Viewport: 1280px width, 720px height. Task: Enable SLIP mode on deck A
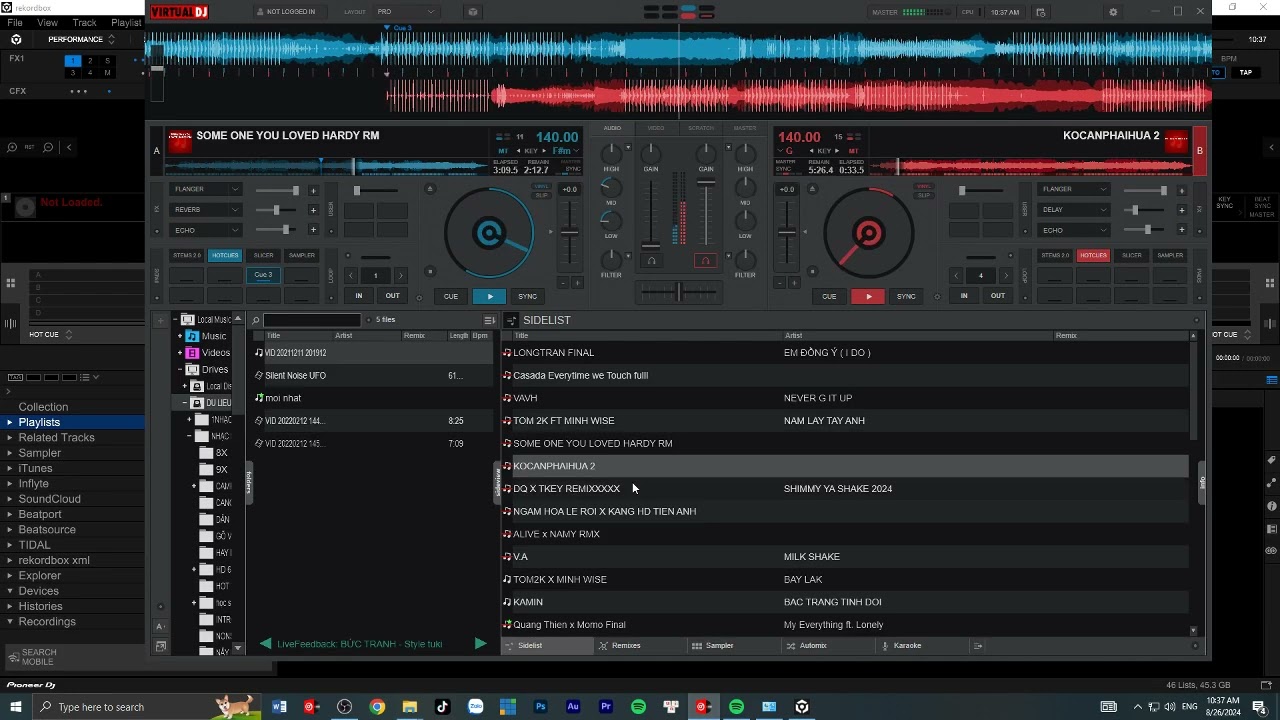pyautogui.click(x=541, y=195)
